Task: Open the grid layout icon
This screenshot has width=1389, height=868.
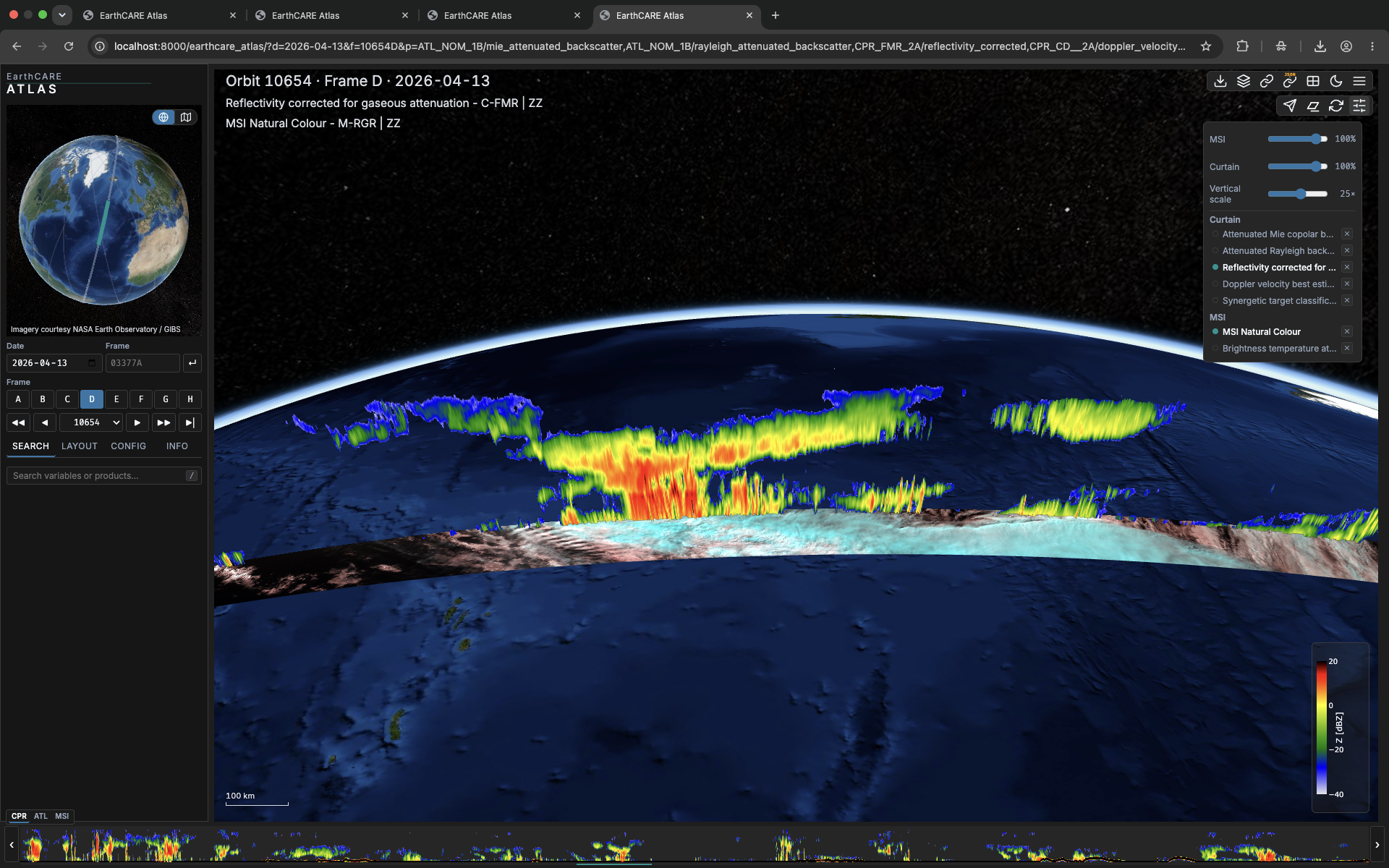Action: click(x=1313, y=81)
